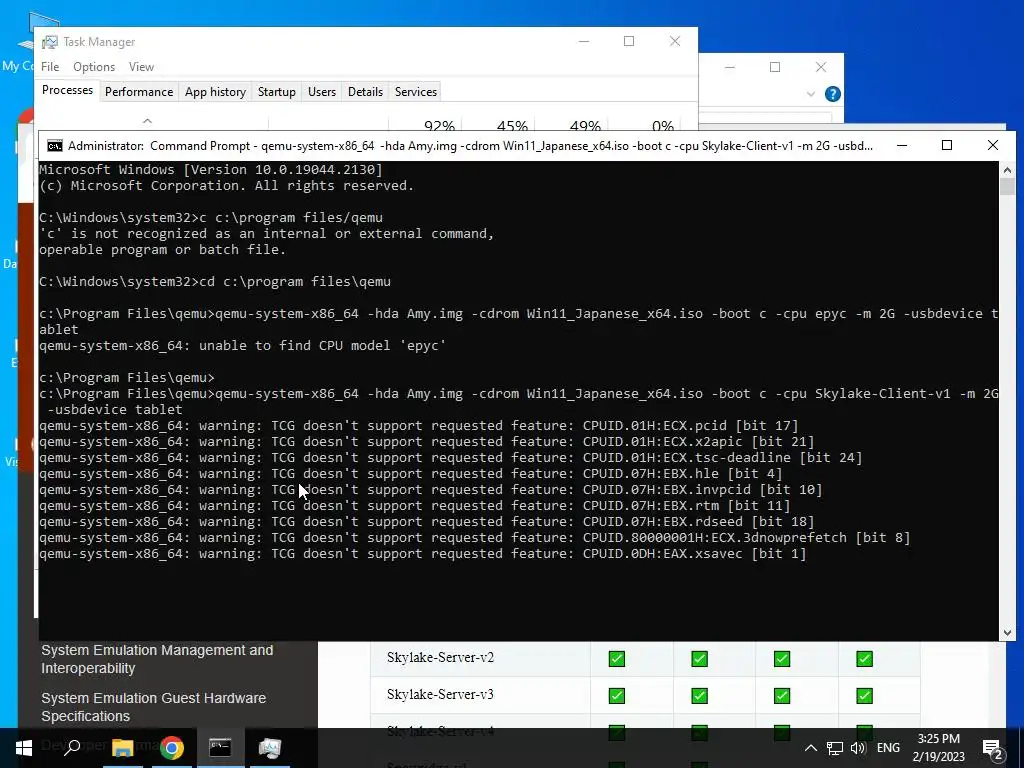This screenshot has height=768, width=1024.
Task: Open Task Manager File menu
Action: point(50,67)
